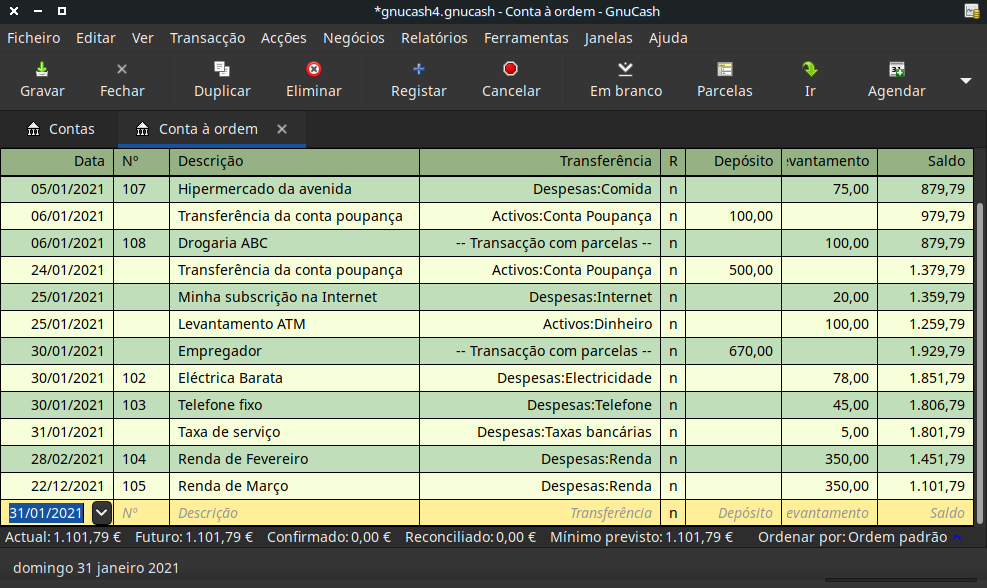Toggle reconcile flag for Hipermercado da avenida
The width and height of the screenshot is (987, 588).
[x=672, y=189]
